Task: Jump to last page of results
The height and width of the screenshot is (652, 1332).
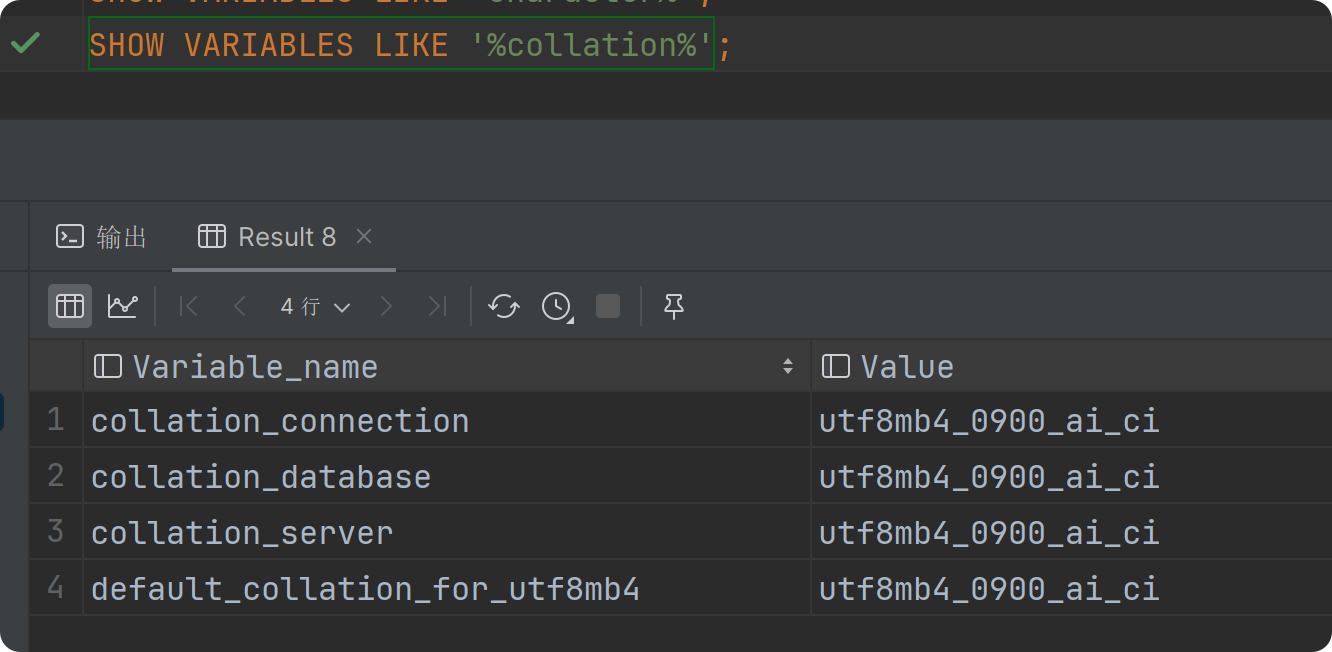Action: (x=437, y=306)
